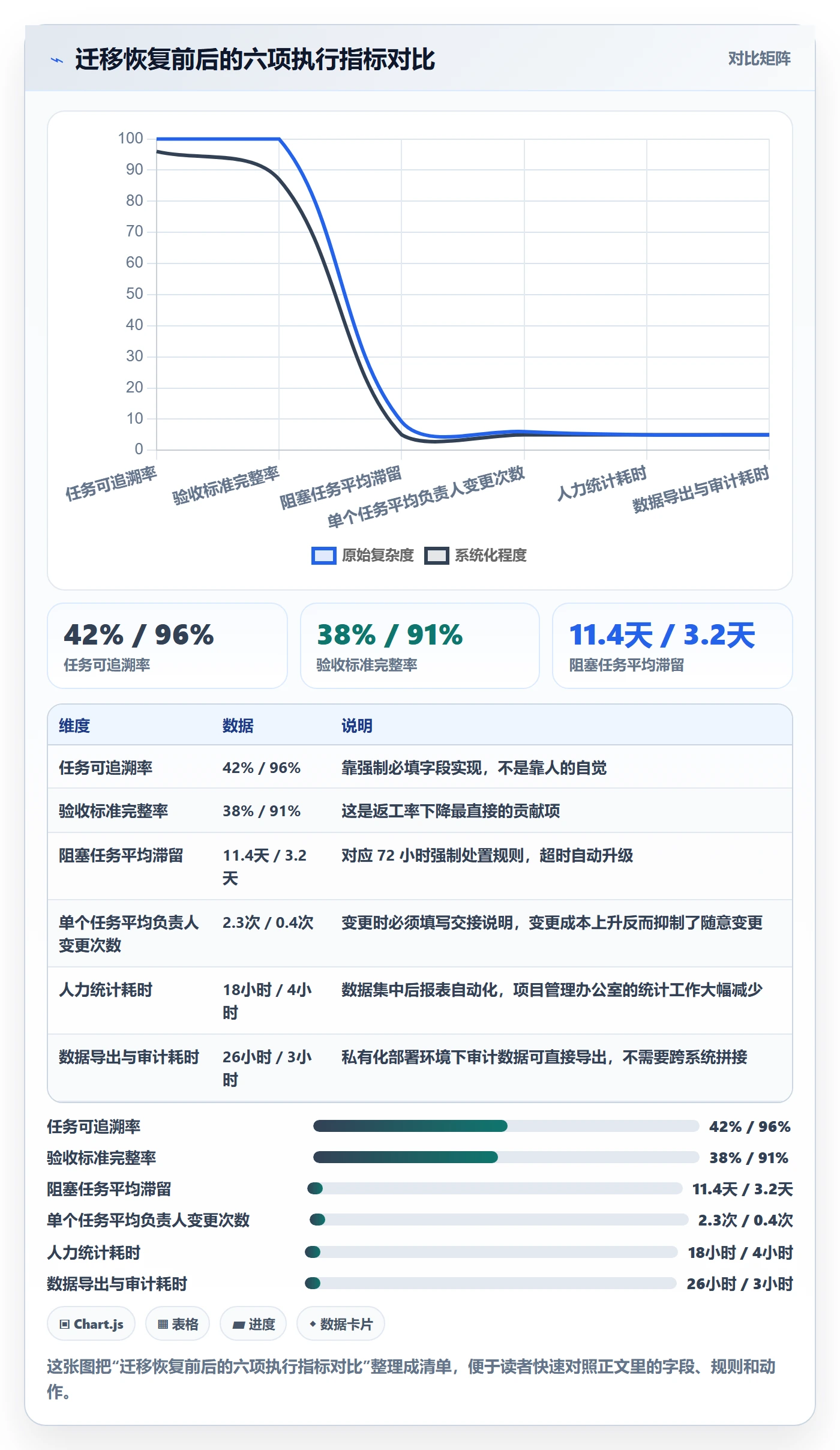Toggle the 原始复杂度 legend color box
The height and width of the screenshot is (1450, 840).
coord(323,556)
